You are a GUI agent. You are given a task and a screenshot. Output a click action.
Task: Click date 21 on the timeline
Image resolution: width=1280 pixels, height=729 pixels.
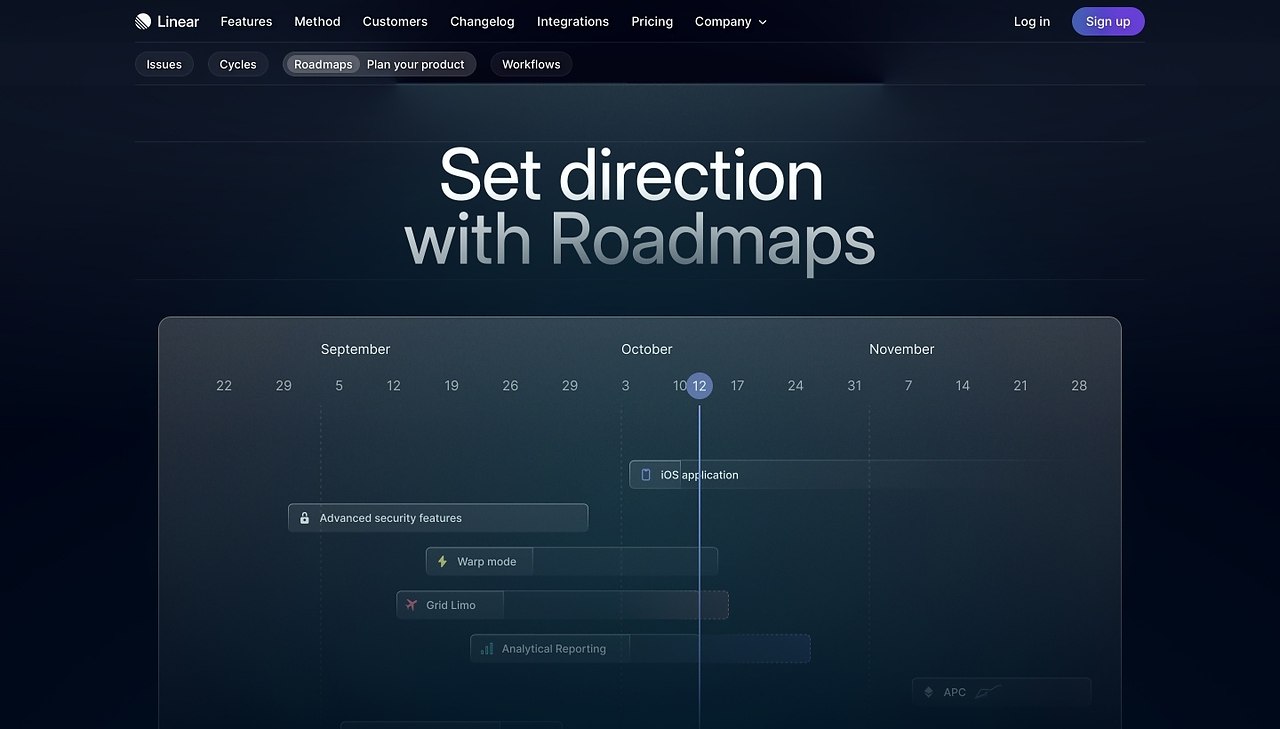tap(1020, 386)
